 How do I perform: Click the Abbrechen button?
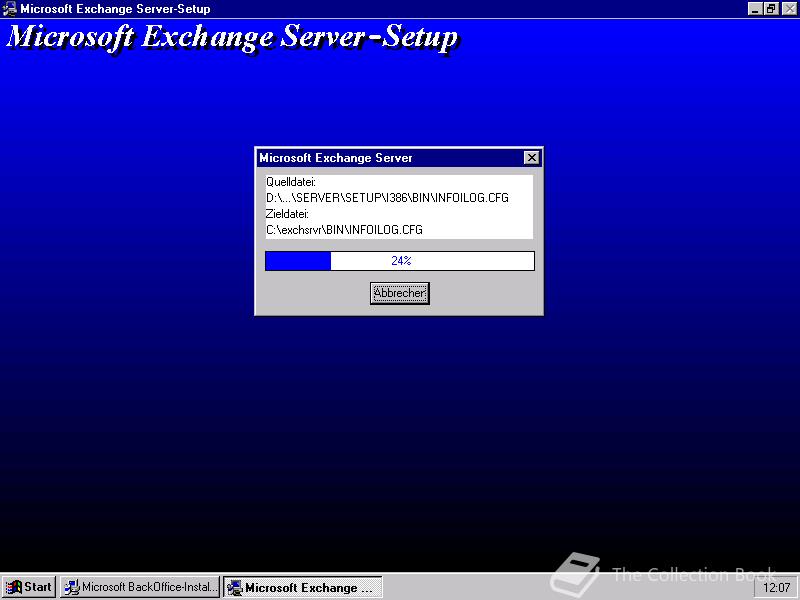(x=399, y=293)
